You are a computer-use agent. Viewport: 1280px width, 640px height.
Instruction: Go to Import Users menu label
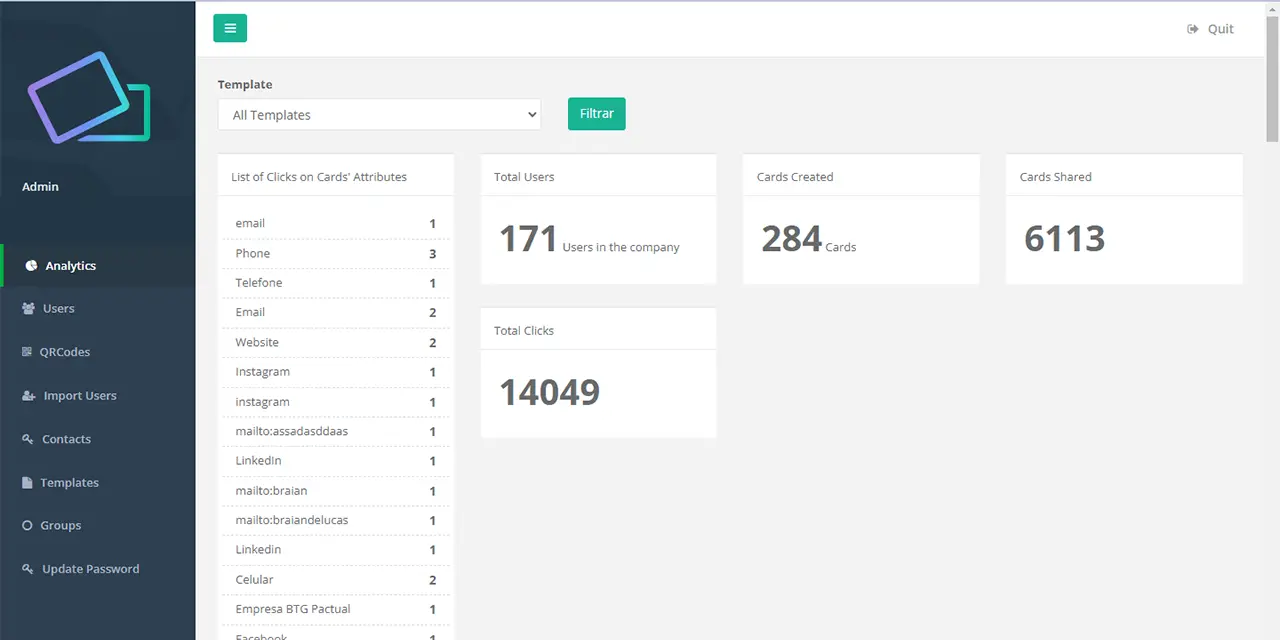pos(80,396)
